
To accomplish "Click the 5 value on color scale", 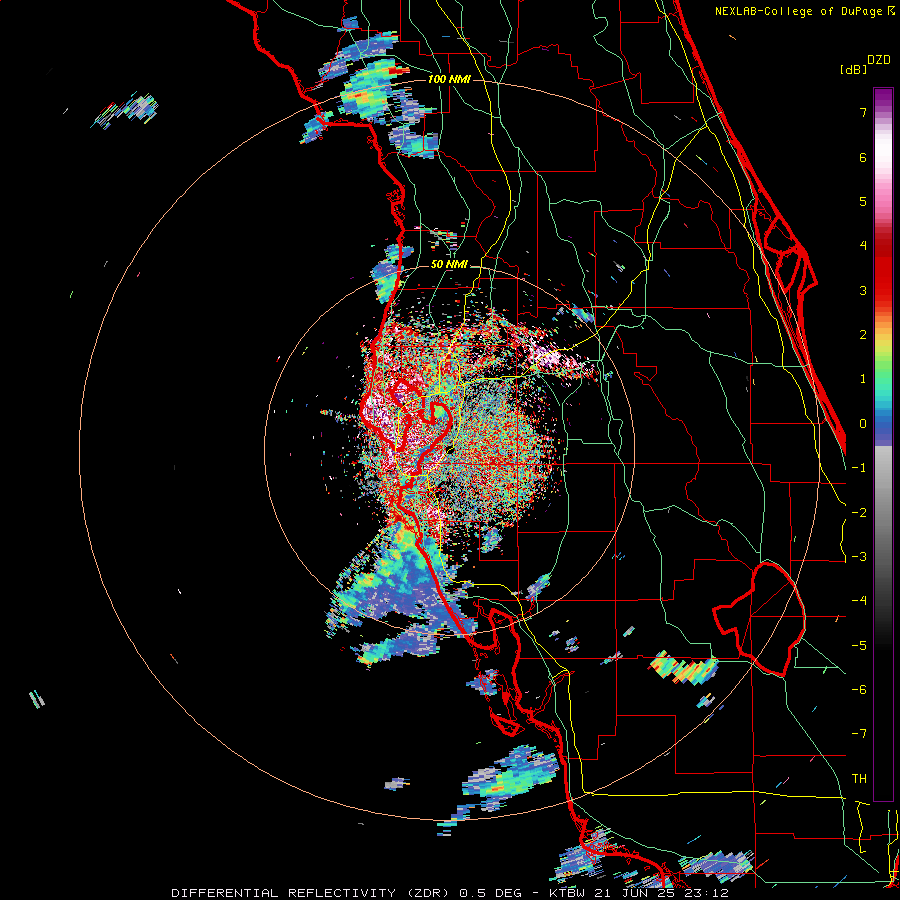I will click(x=863, y=201).
